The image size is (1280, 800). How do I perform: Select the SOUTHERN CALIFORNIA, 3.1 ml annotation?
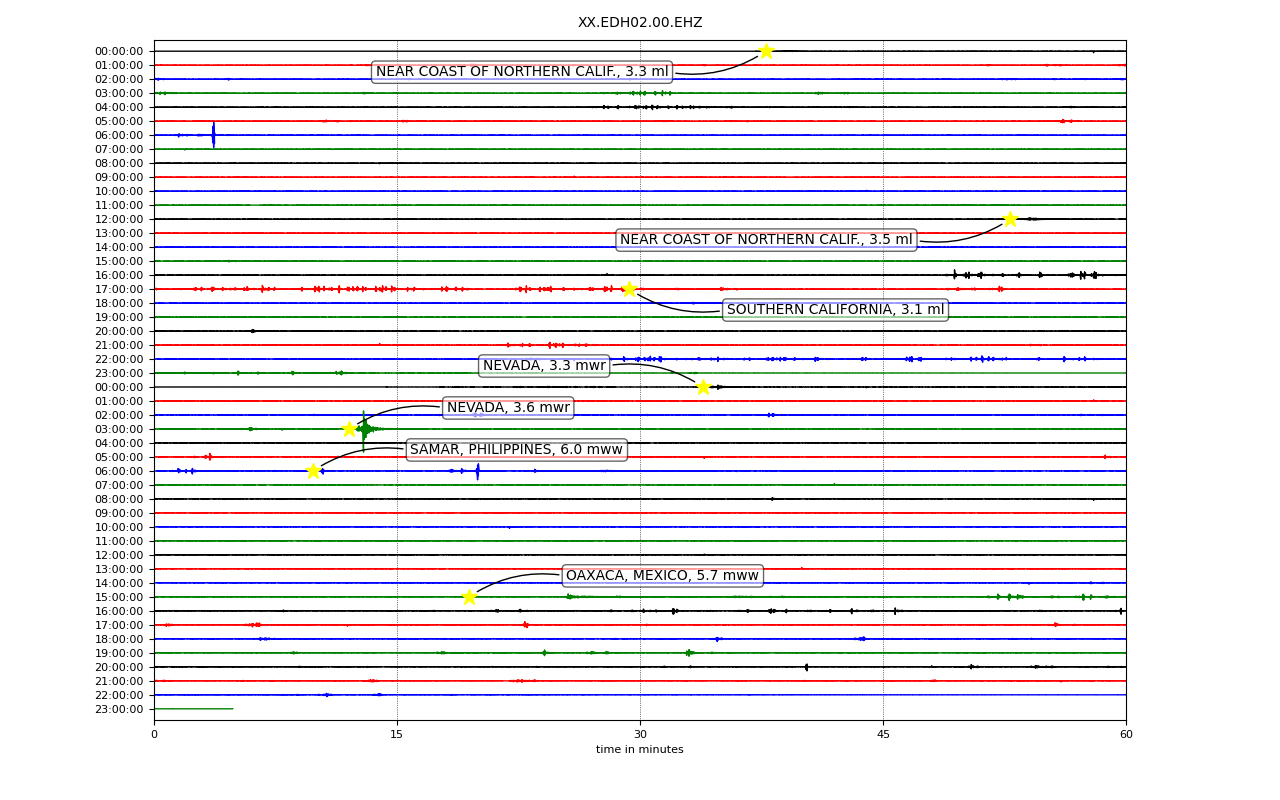tap(835, 310)
